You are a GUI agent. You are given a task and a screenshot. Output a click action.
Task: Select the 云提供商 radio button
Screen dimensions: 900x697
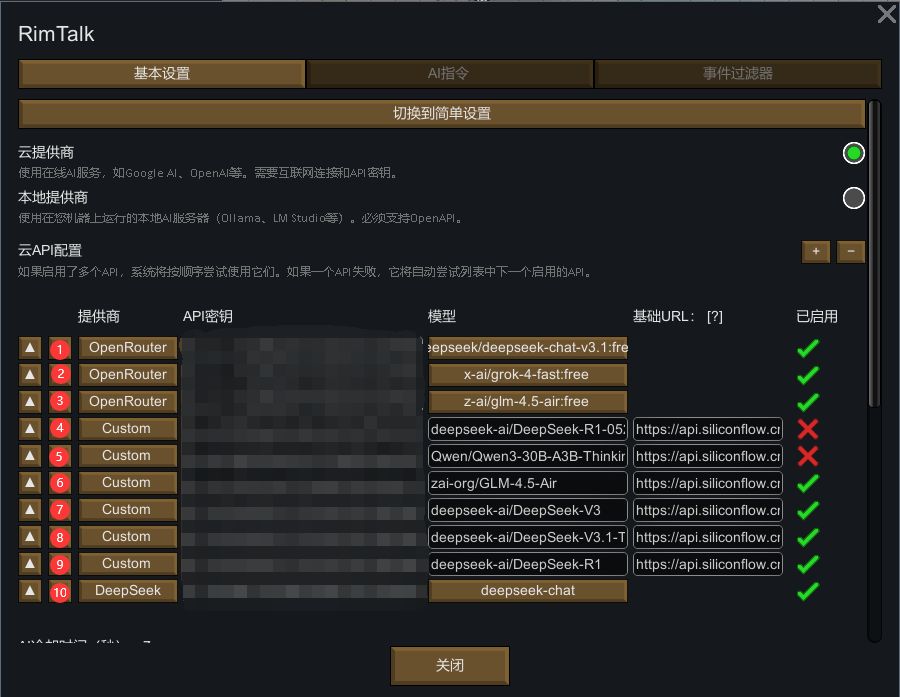coord(854,153)
